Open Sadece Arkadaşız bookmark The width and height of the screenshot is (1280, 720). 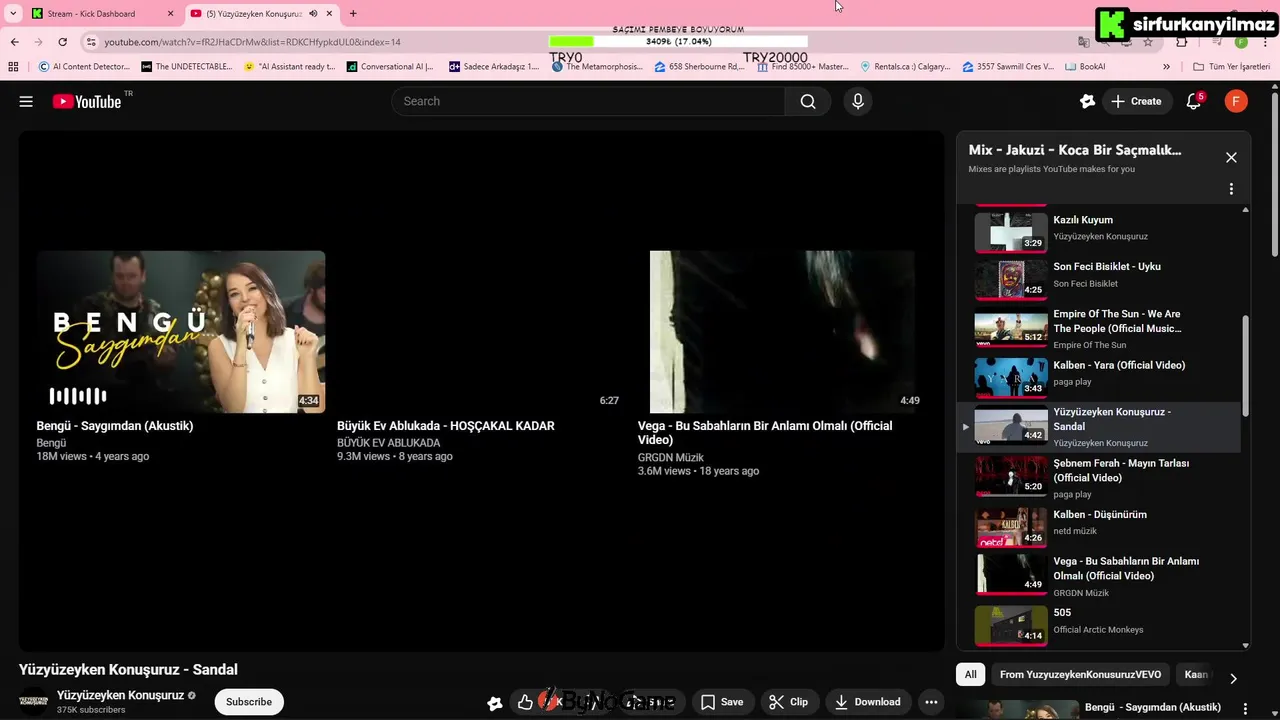tap(494, 66)
